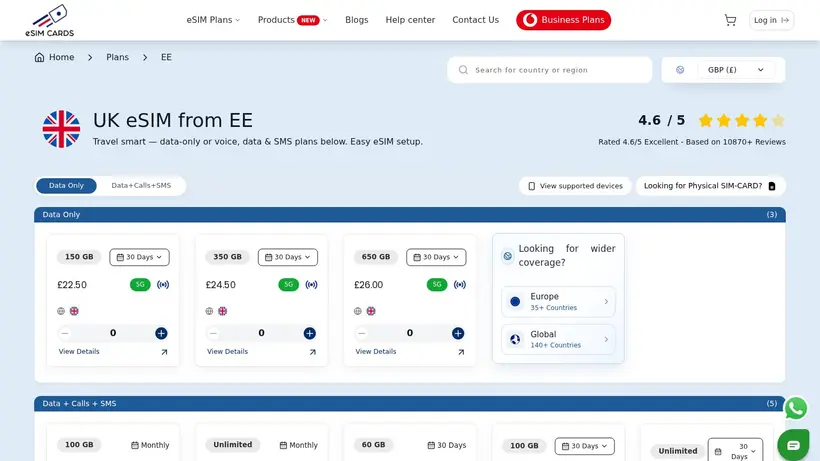Image resolution: width=820 pixels, height=461 pixels.
Task: Open WhatsApp chat
Action: pos(795,408)
